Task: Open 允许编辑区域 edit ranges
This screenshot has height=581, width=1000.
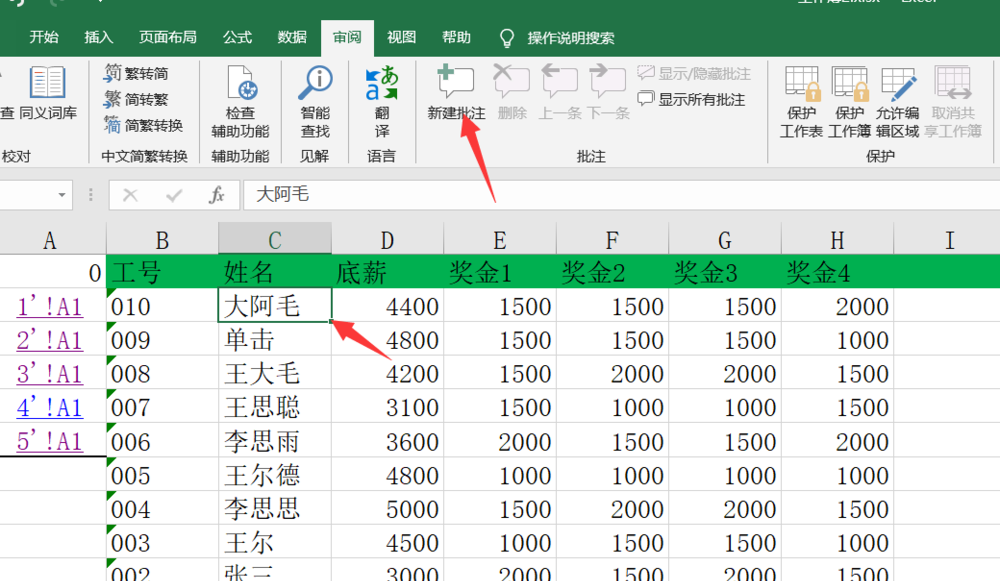Action: click(898, 95)
